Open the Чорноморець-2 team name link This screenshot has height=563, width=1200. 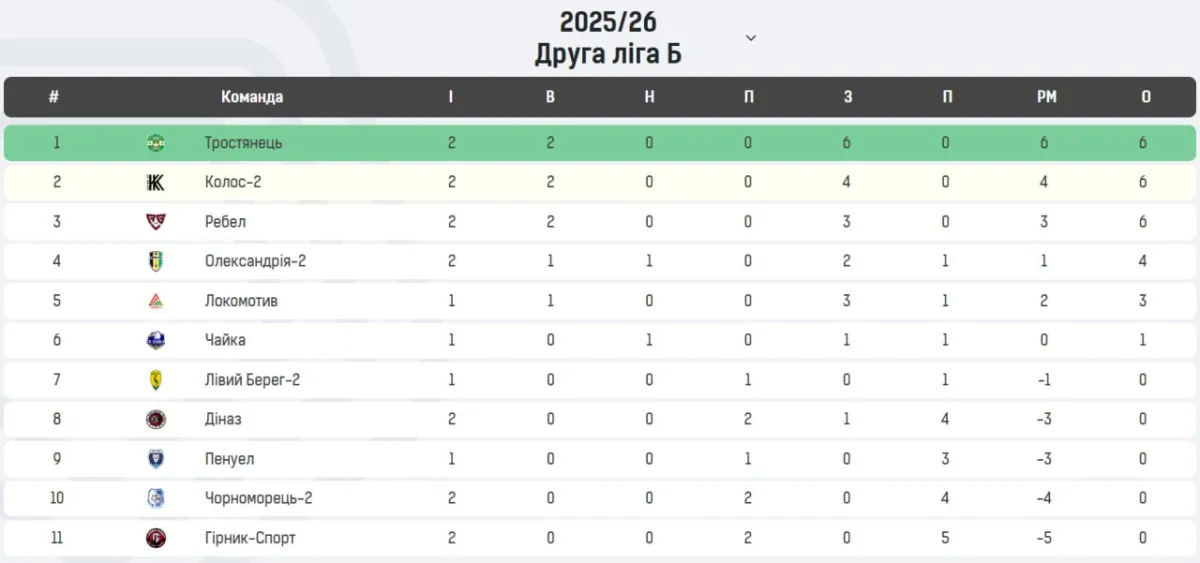tap(259, 498)
